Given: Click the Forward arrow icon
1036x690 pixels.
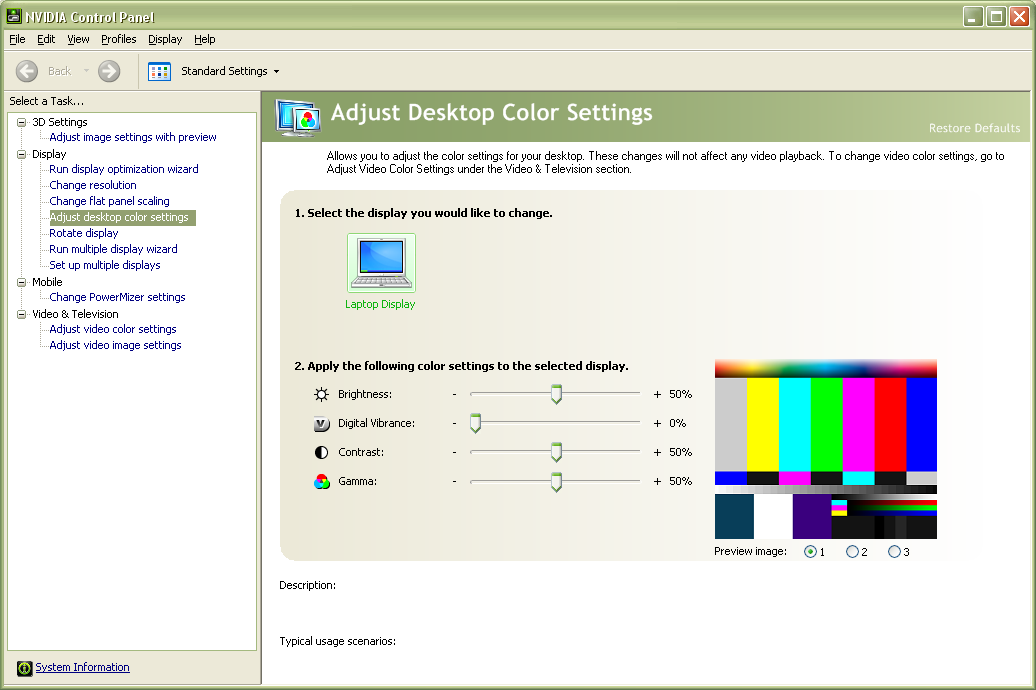Looking at the screenshot, I should click(109, 71).
